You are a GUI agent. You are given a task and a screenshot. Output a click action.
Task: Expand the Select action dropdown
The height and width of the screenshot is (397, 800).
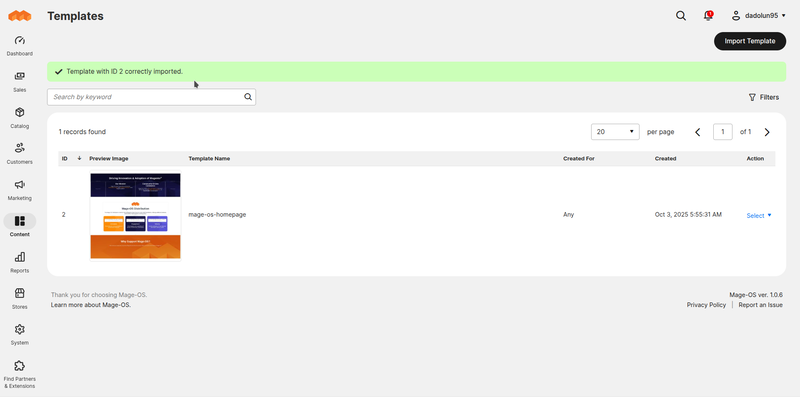click(759, 215)
